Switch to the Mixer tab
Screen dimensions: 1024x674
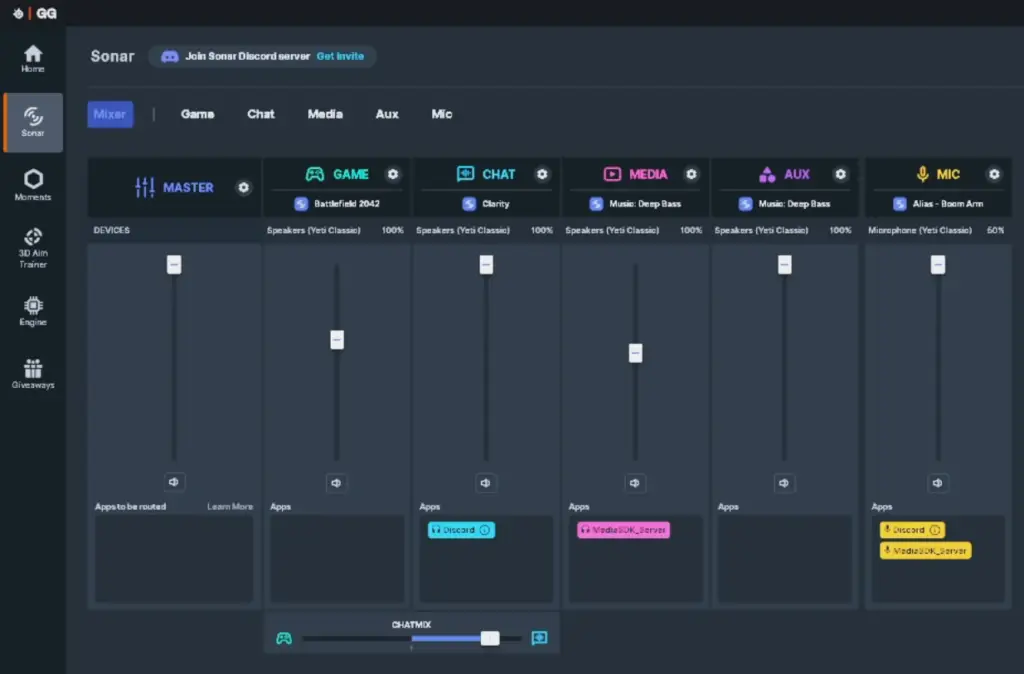pos(110,114)
